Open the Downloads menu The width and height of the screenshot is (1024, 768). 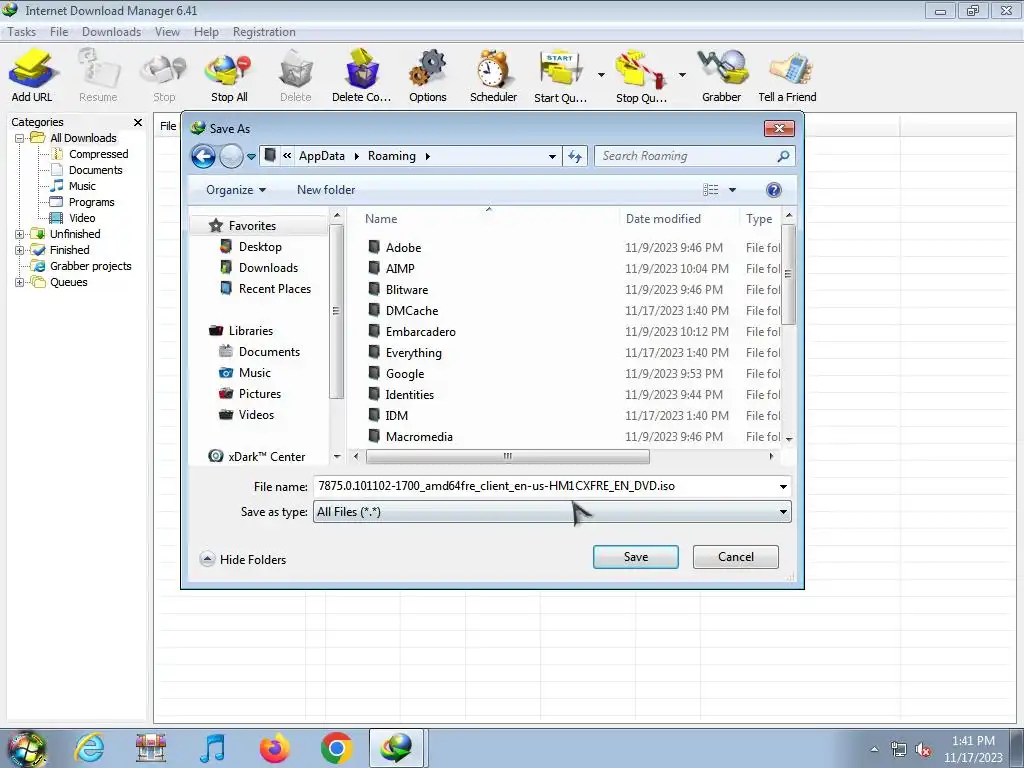[111, 32]
